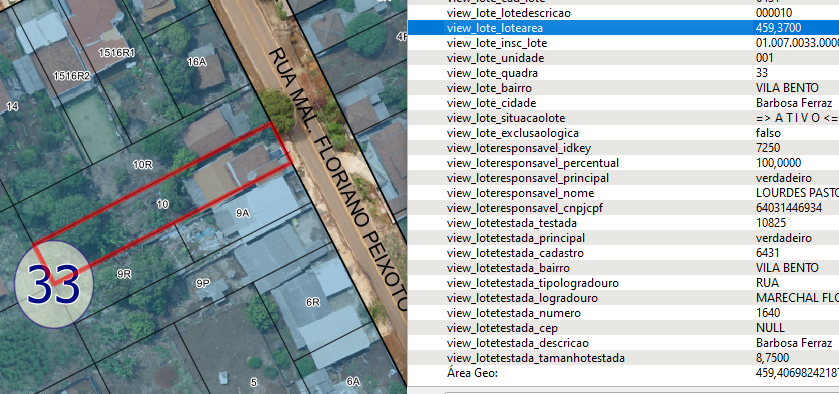The image size is (839, 394).
Task: Select lot 10R on the map
Action: coord(142,165)
